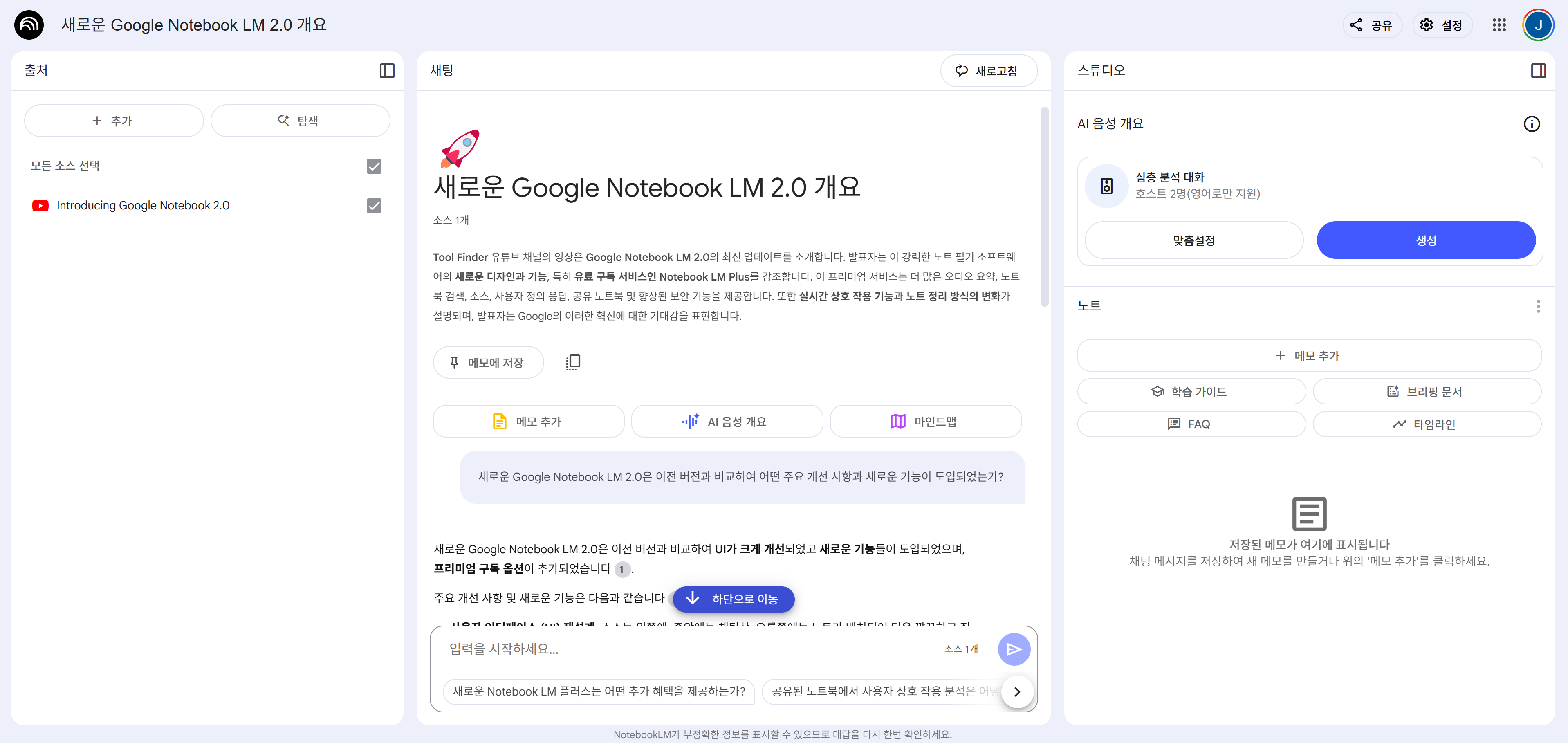1568x743 pixels.
Task: Click the suggested question bubble in chat
Action: [x=741, y=478]
